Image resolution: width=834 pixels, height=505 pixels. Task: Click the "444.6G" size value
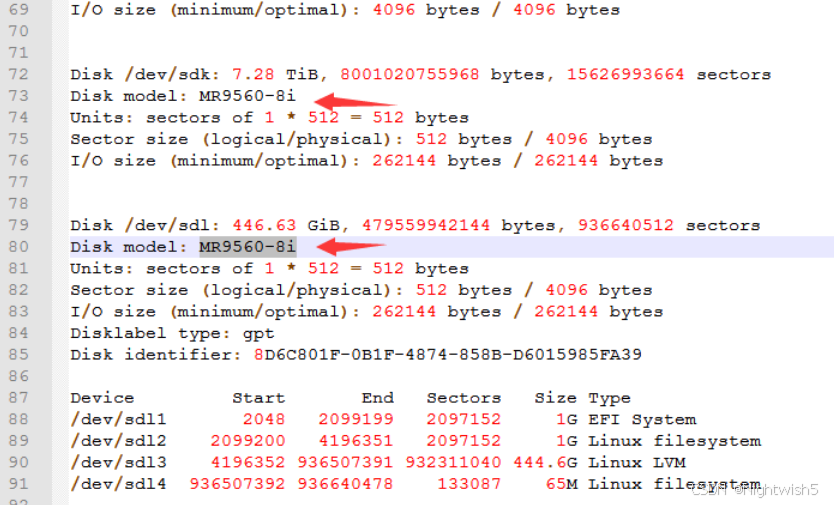tap(545, 462)
